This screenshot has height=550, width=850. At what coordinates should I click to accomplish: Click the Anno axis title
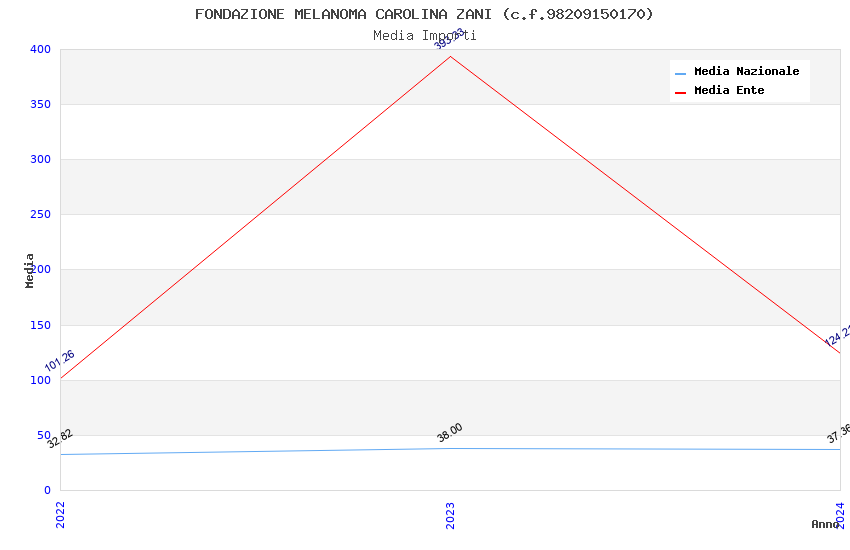click(825, 524)
